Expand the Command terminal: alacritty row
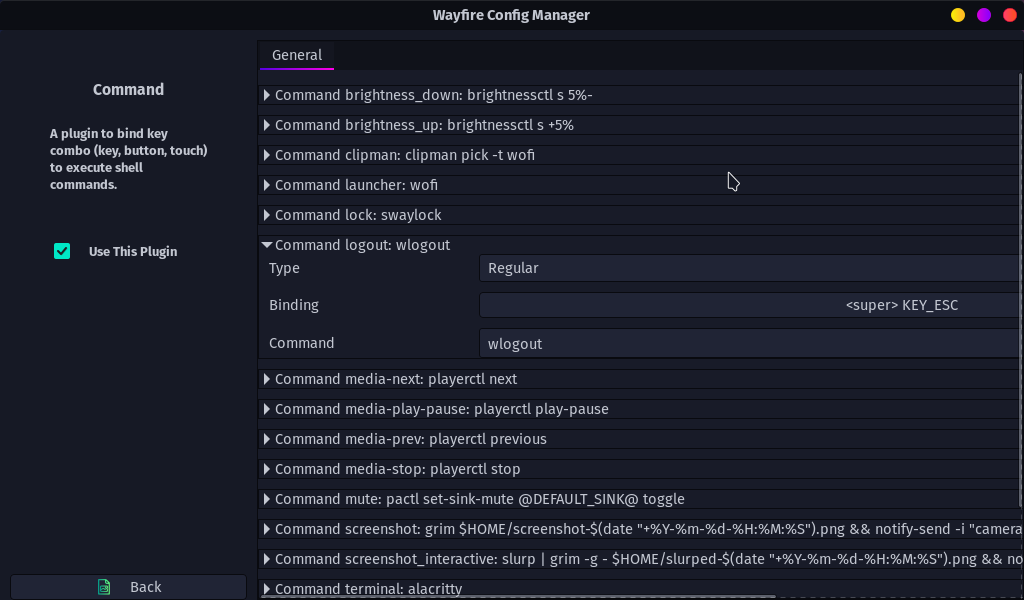Viewport: 1024px width, 600px height. [x=267, y=589]
